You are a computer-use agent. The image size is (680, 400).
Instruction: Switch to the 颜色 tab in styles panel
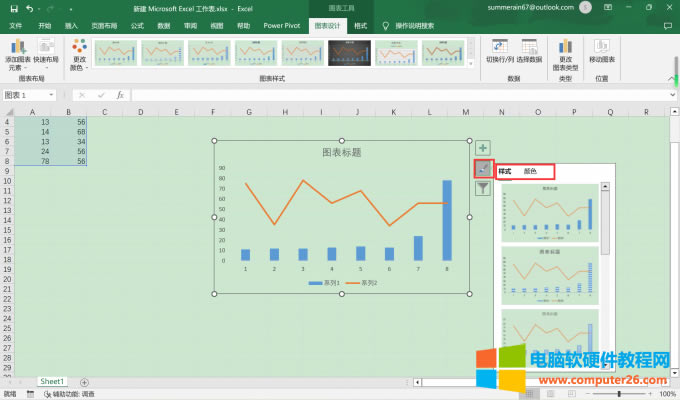tap(530, 172)
